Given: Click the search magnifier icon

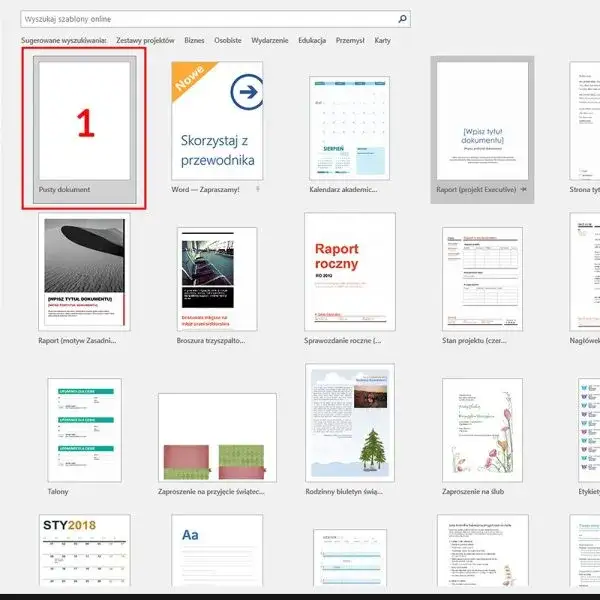Looking at the screenshot, I should (x=402, y=19).
